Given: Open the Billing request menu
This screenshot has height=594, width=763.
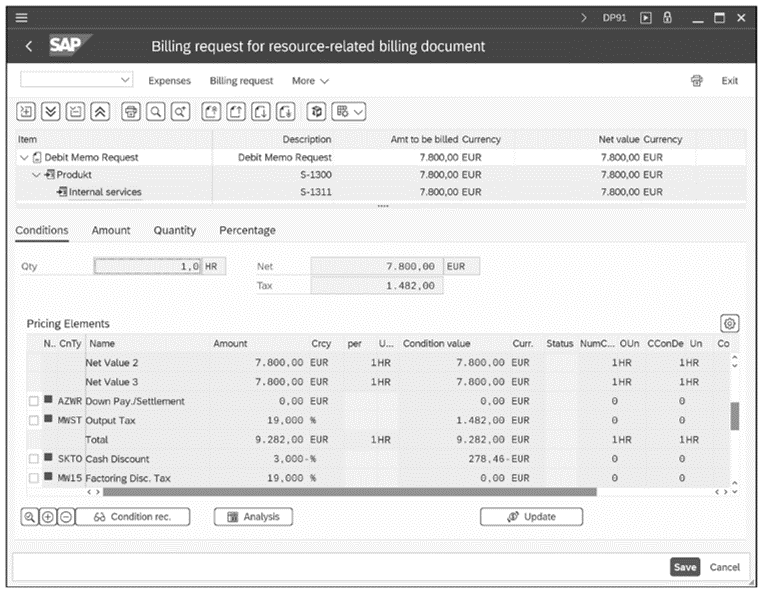Looking at the screenshot, I should point(241,81).
